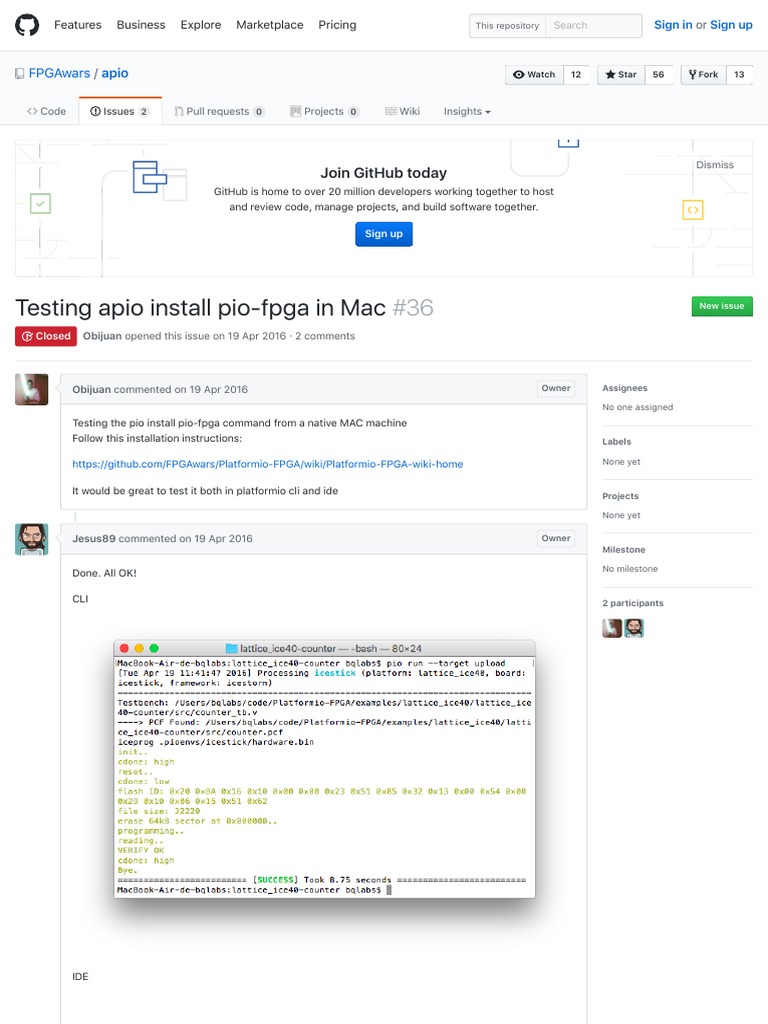Screen dimensions: 768x1024
Task: Click the '2 participants' text
Action: point(633,603)
